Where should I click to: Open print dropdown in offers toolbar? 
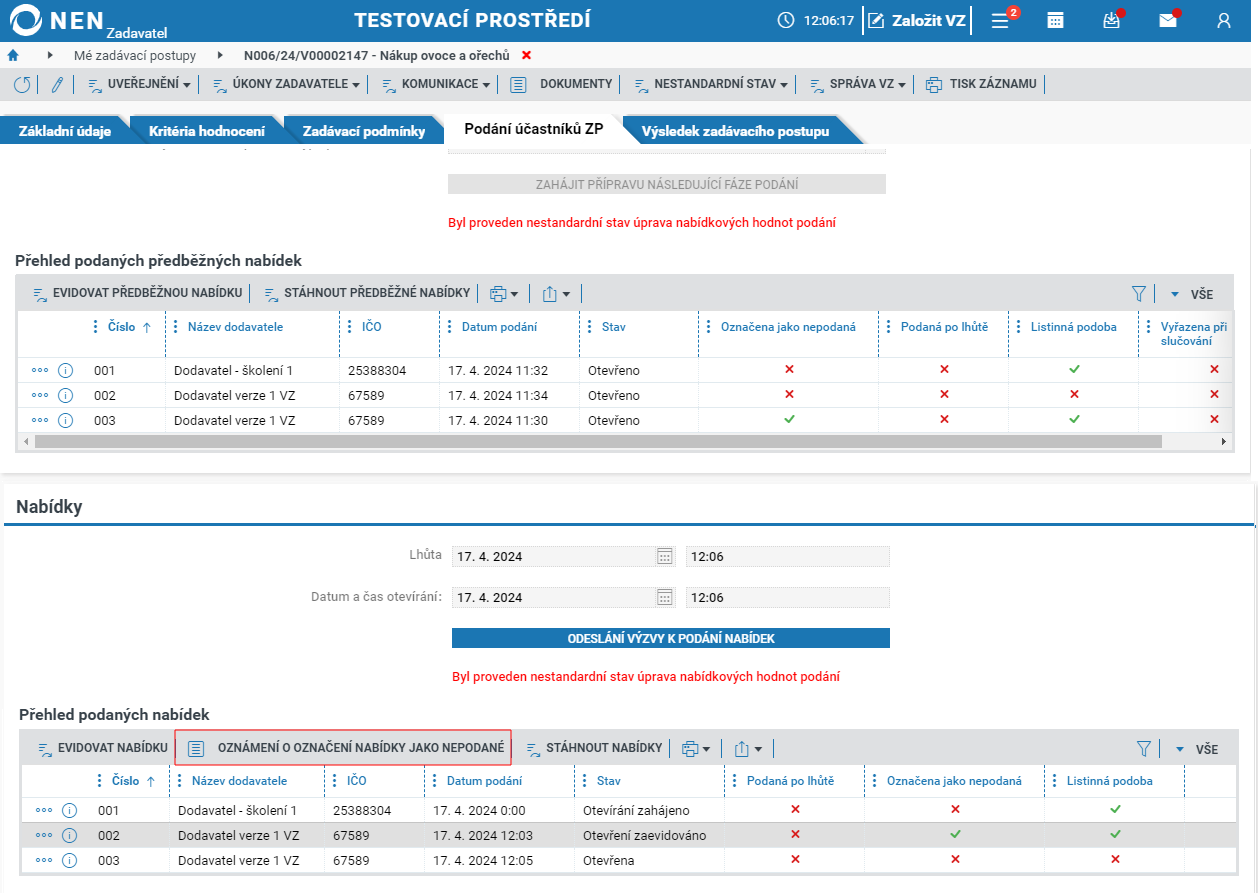point(696,749)
